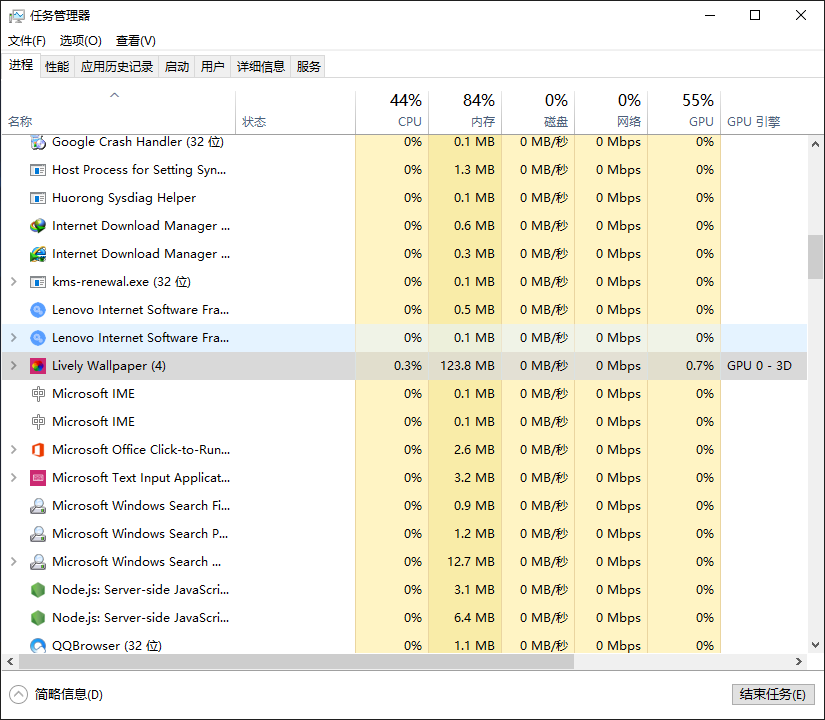The image size is (825, 720).
Task: Click the Task Manager title bar icon
Action: (x=16, y=16)
